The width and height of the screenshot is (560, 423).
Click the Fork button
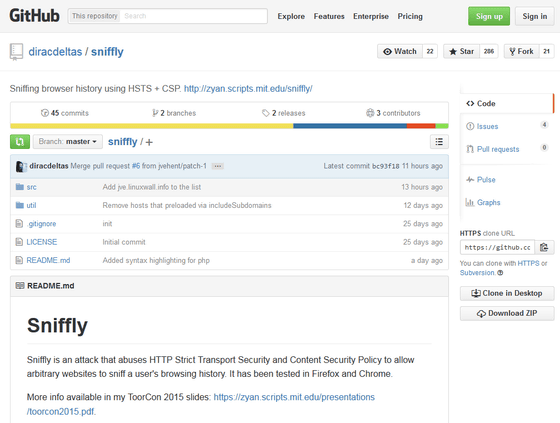coord(521,51)
